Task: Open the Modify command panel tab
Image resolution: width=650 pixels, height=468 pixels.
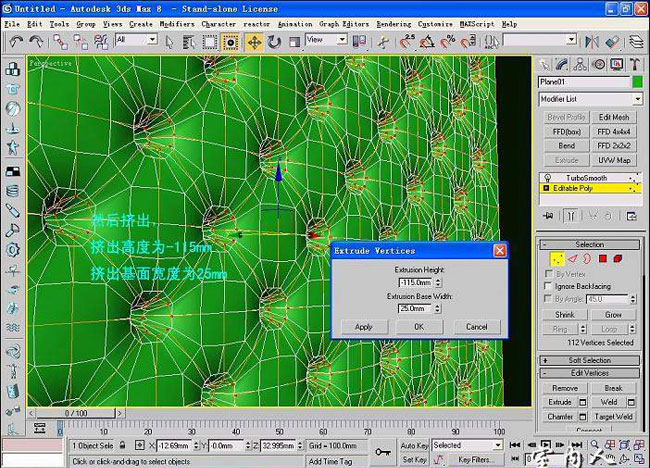Action: [x=562, y=64]
